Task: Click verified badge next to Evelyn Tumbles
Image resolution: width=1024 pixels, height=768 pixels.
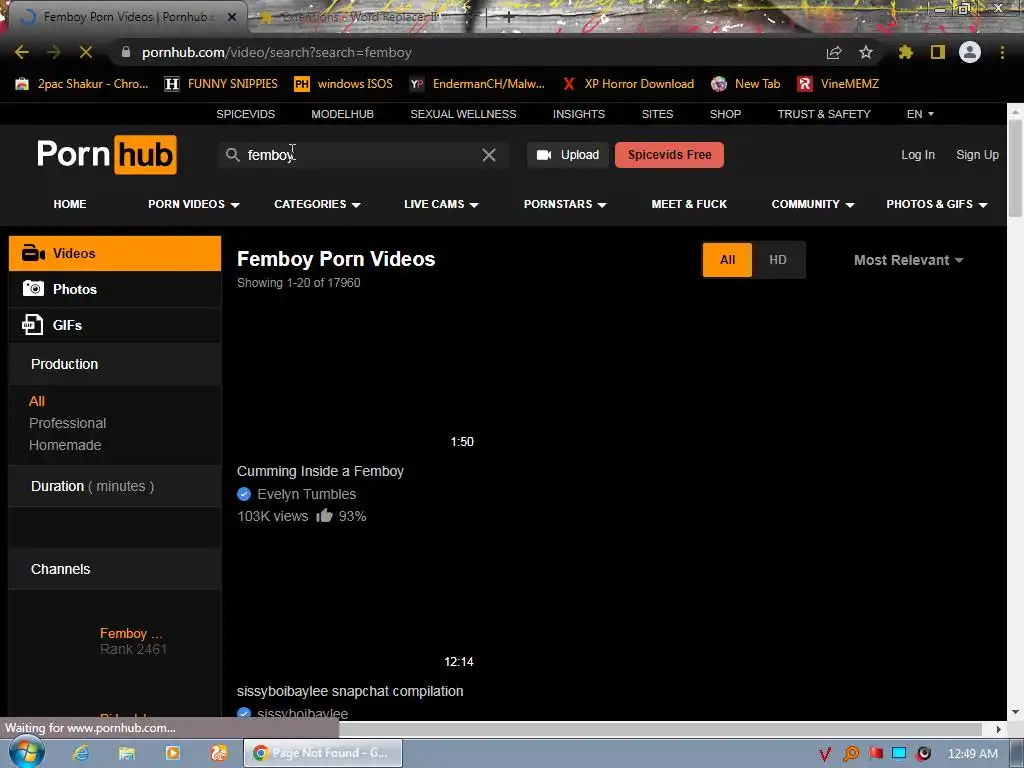Action: [244, 494]
